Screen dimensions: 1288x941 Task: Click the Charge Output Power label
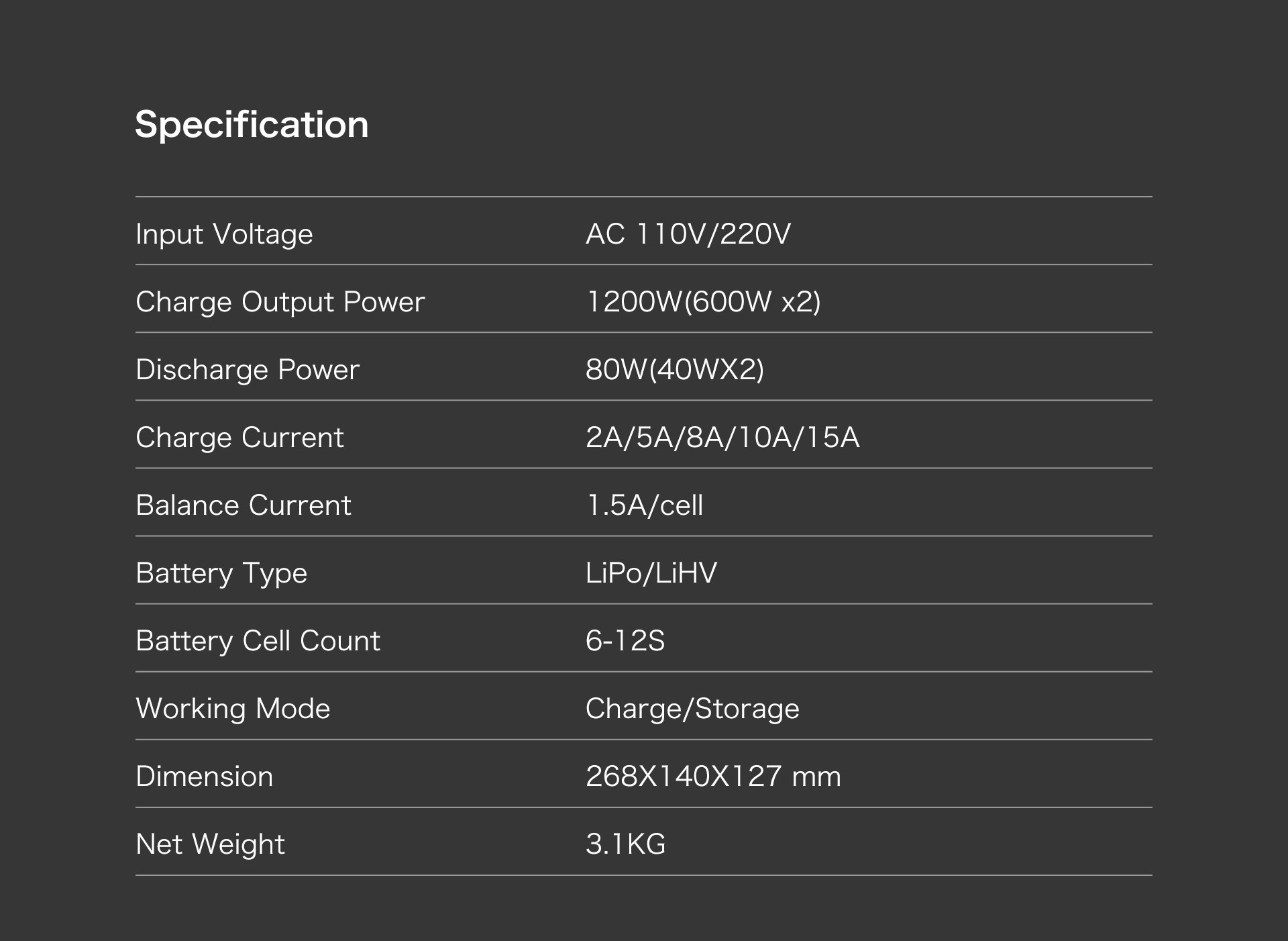point(280,302)
